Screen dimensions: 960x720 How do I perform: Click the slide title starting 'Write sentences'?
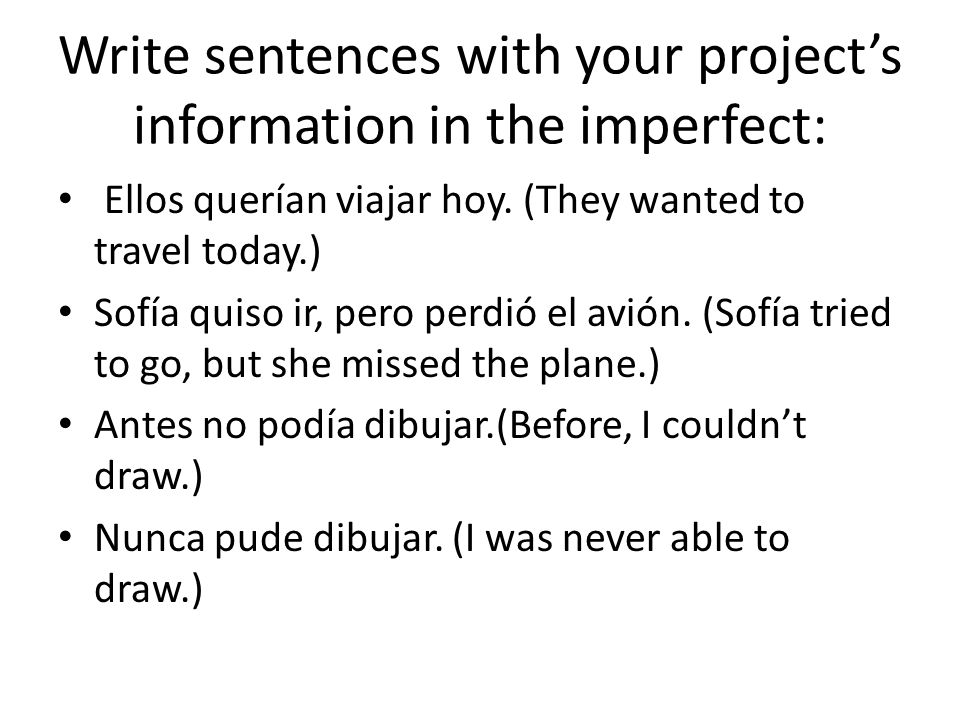481,90
